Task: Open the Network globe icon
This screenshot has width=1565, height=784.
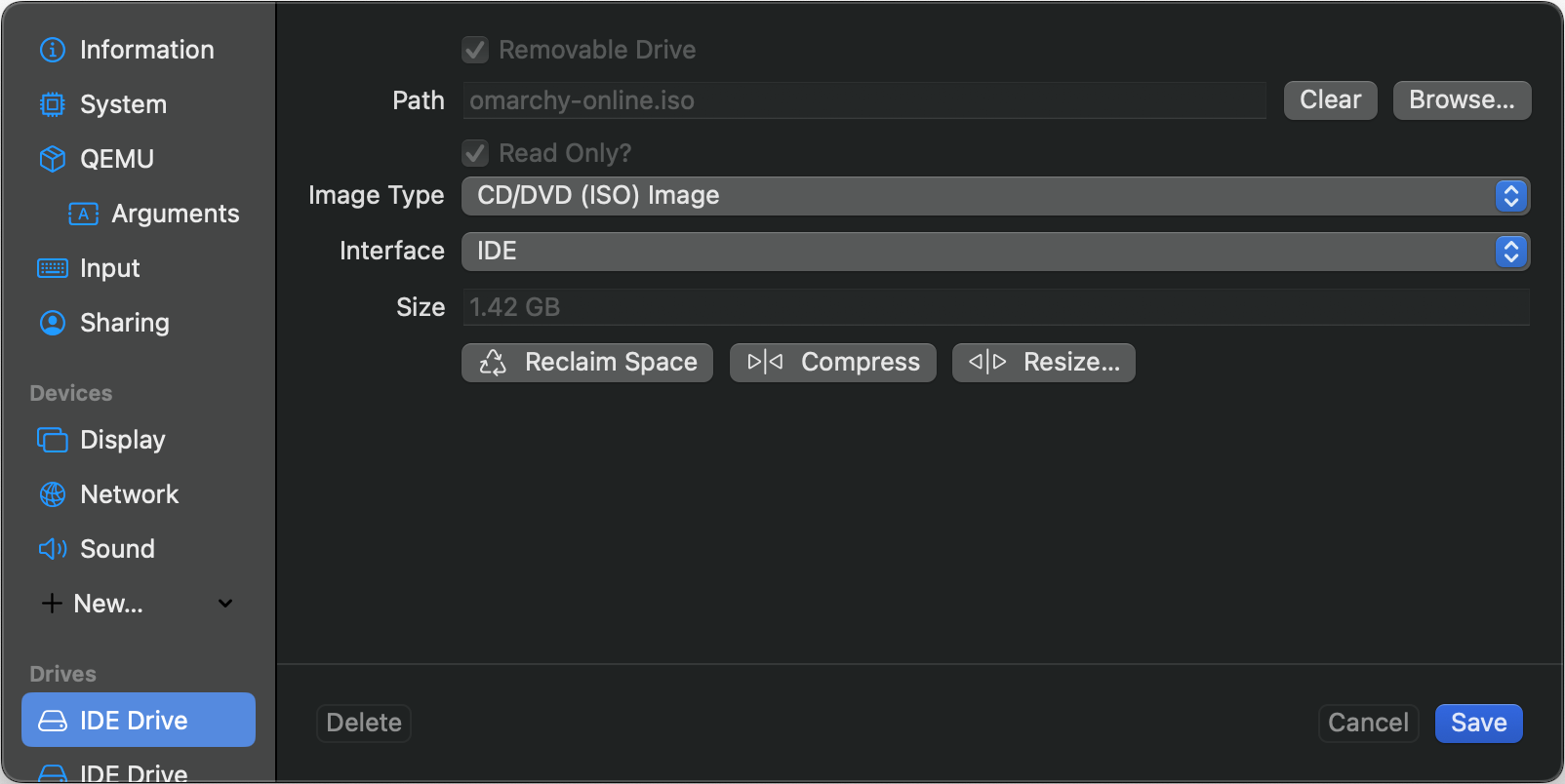Action: pos(52,494)
